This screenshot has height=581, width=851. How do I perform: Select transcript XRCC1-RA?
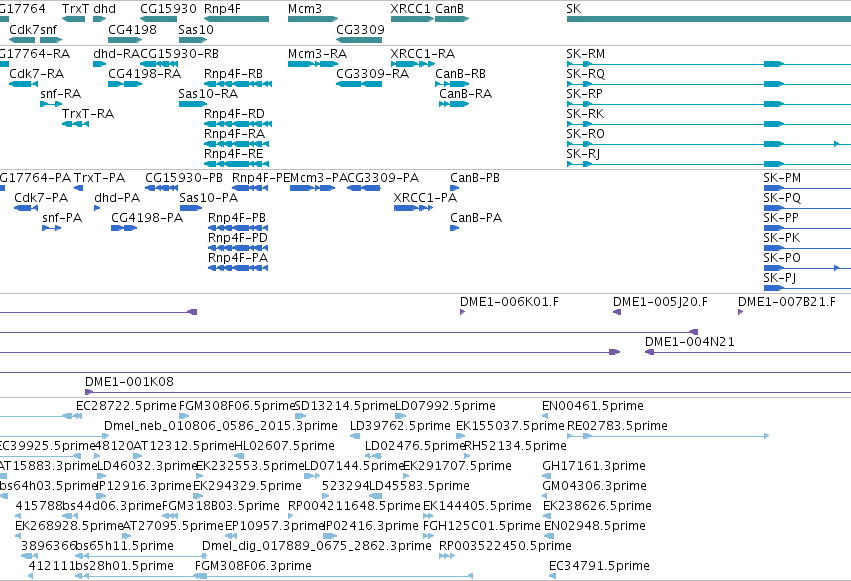tap(422, 54)
